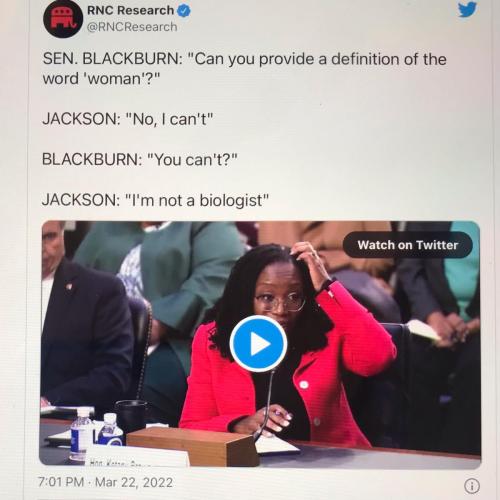Click the "I'm not a biologist" line

[155, 200]
